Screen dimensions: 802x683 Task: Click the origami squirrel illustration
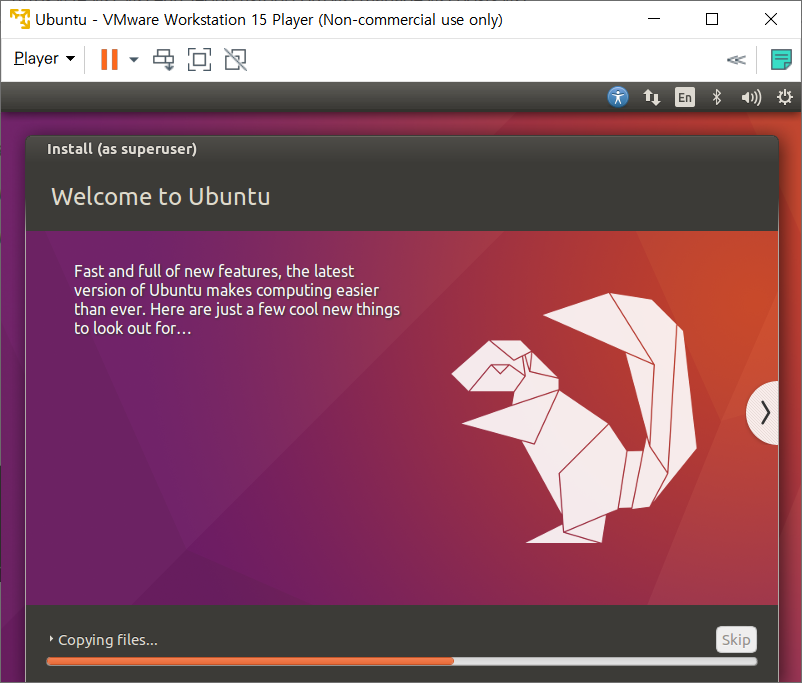pyautogui.click(x=573, y=417)
